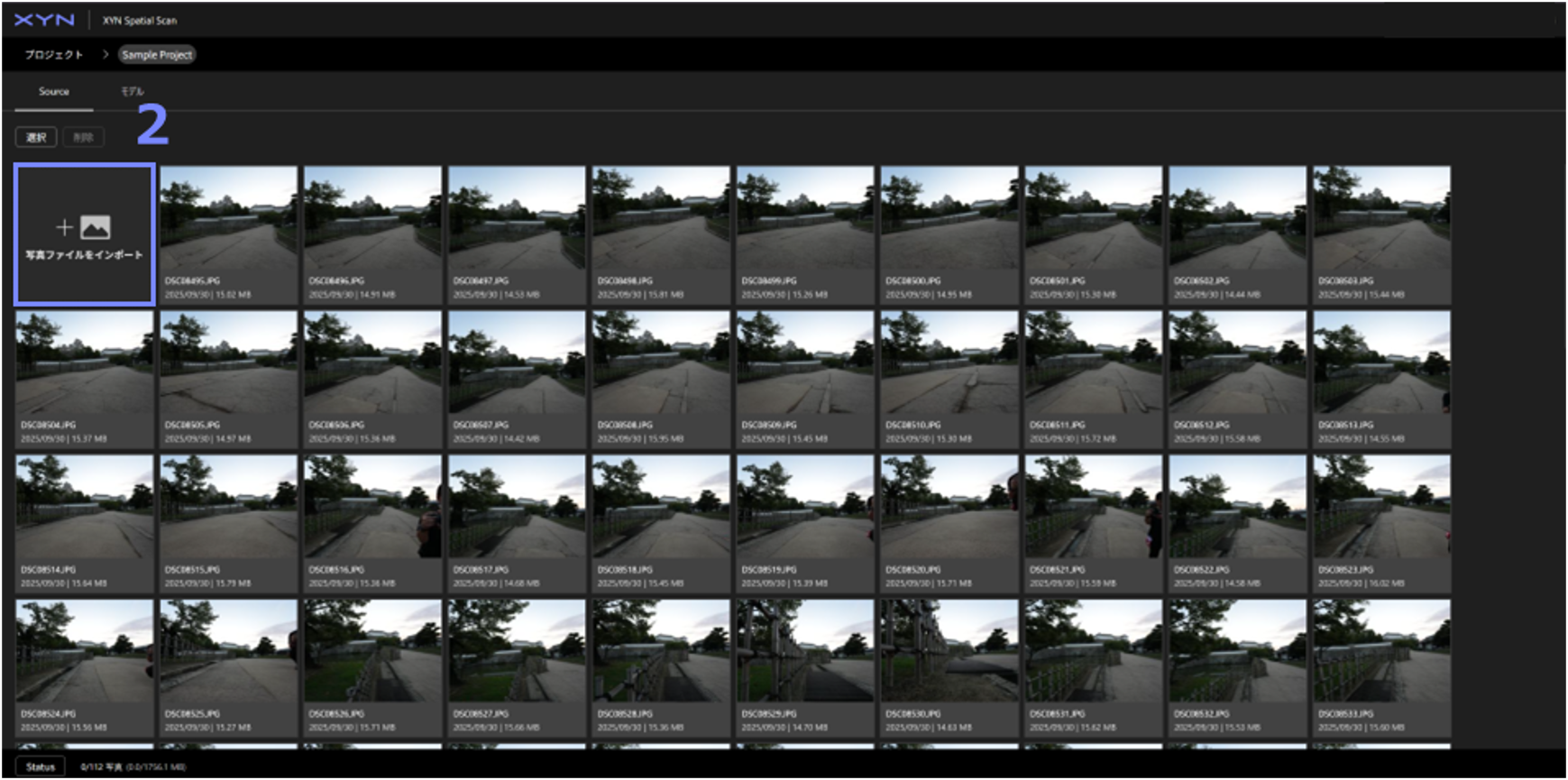1568x780 pixels.
Task: Click the Sample Project breadcrumb chip
Action: coord(157,55)
